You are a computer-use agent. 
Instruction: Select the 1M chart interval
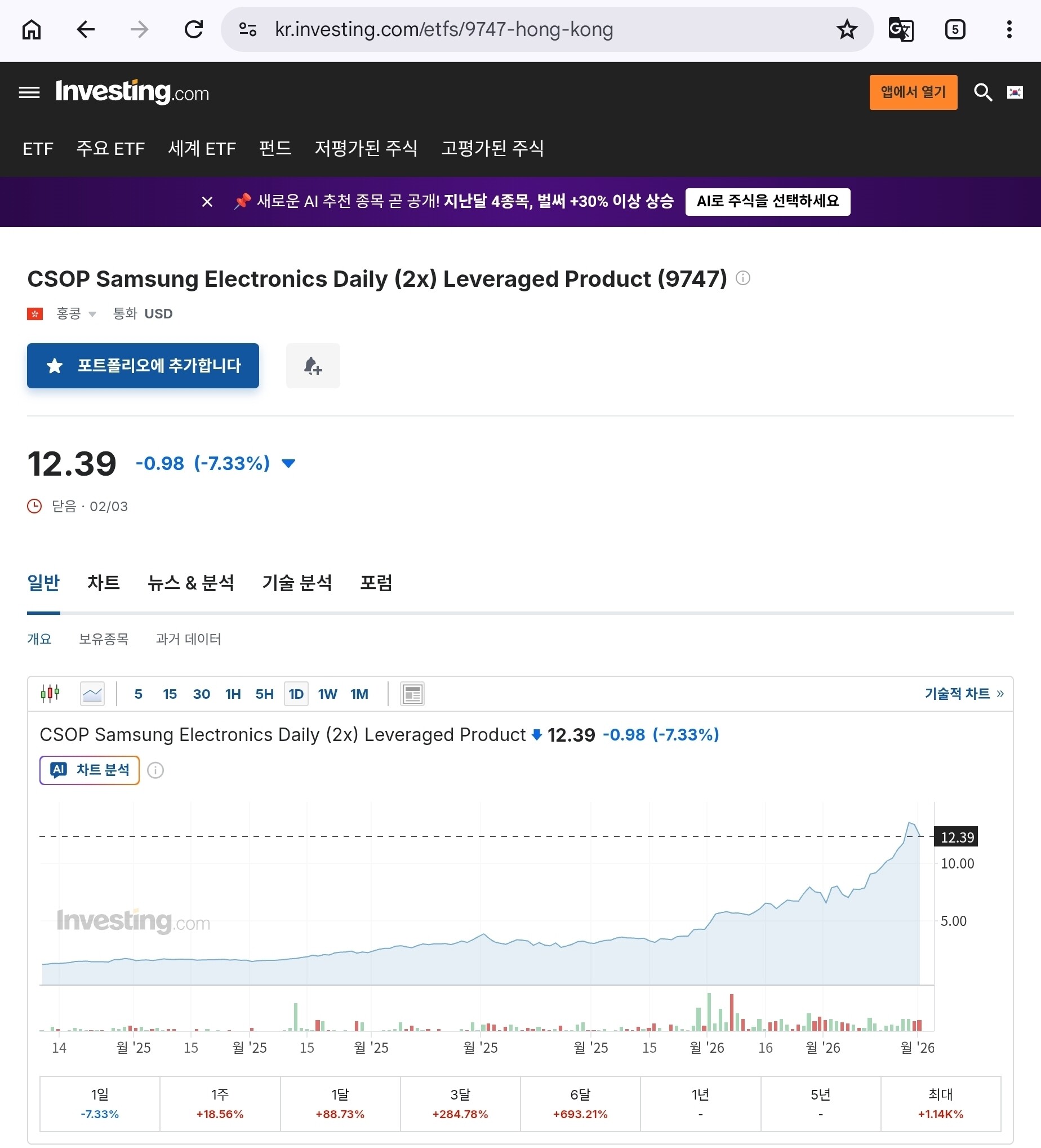(x=359, y=694)
